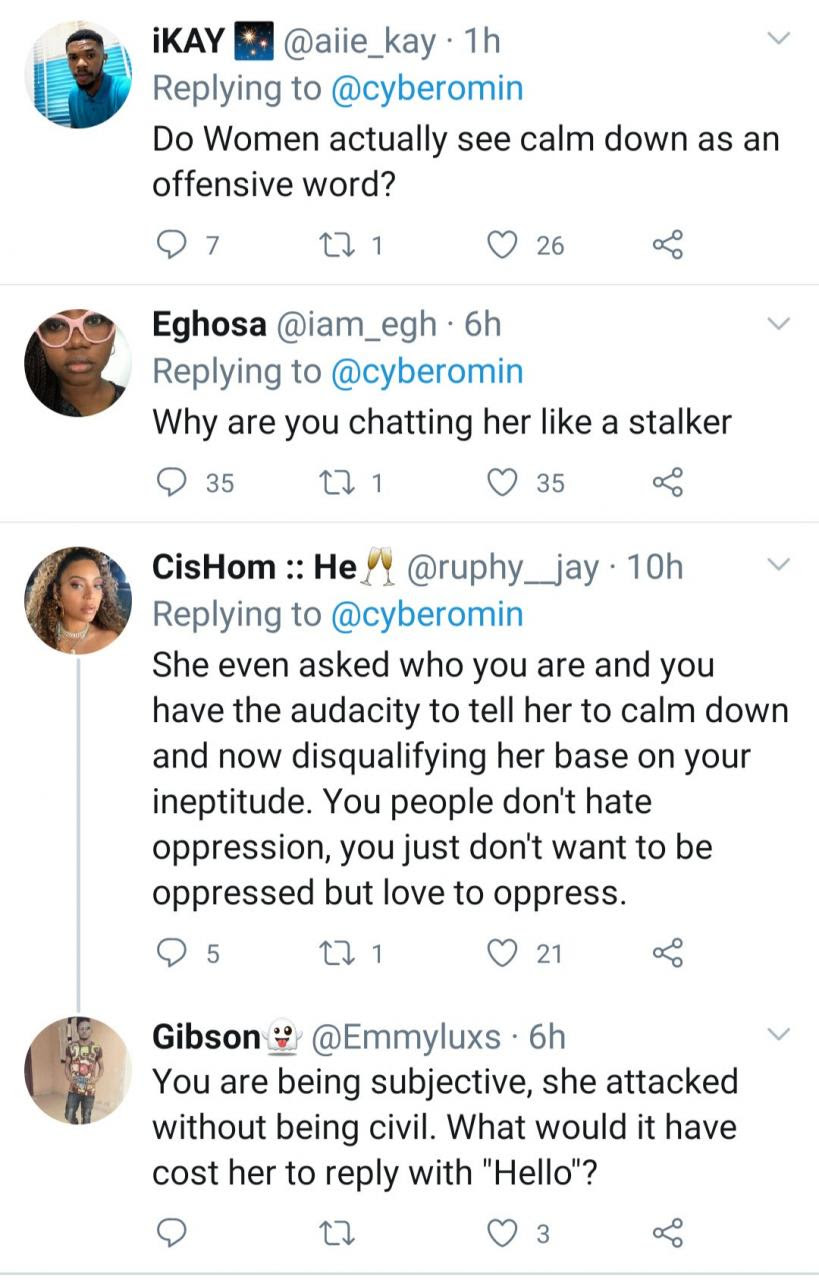Screen dimensions: 819x1280
Task: Open @cyberomin link in iKAY's reply
Action: coord(427,88)
